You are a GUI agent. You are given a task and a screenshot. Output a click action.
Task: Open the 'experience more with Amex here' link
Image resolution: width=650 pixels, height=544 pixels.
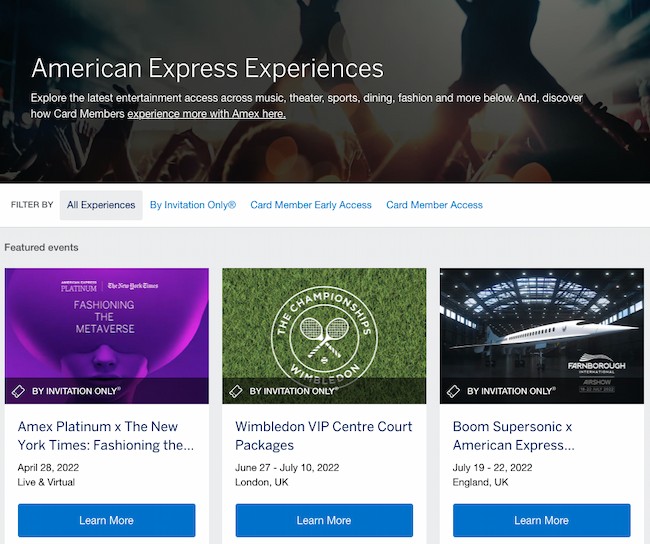[x=207, y=114]
